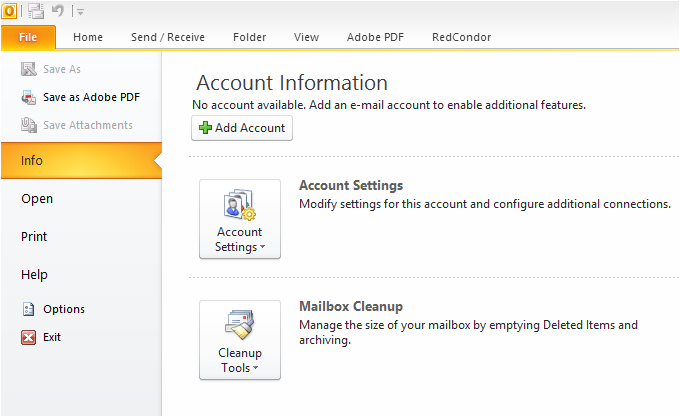The image size is (680, 417).
Task: Click the Cleanup Tools broom icon
Action: click(239, 325)
